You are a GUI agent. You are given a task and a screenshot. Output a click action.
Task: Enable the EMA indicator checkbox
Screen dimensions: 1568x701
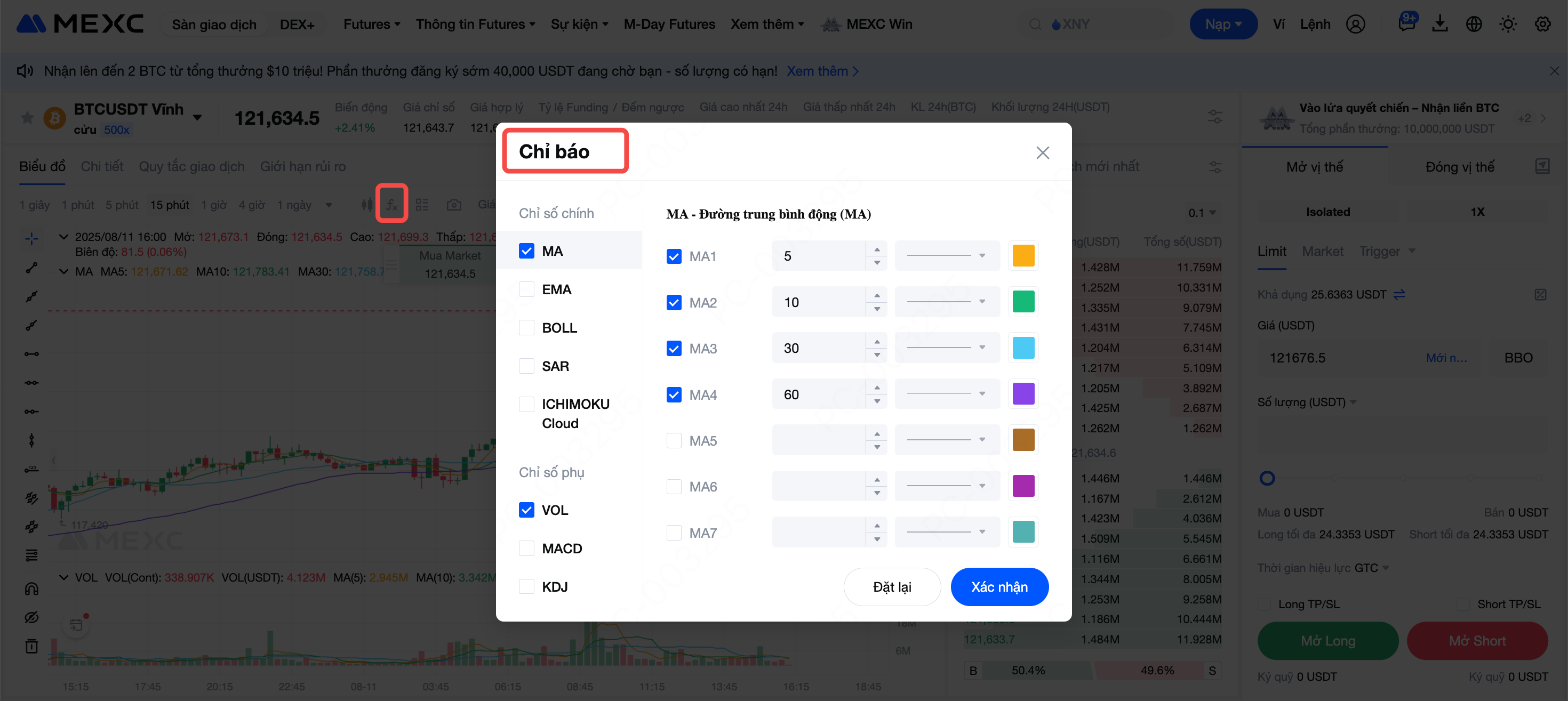526,289
